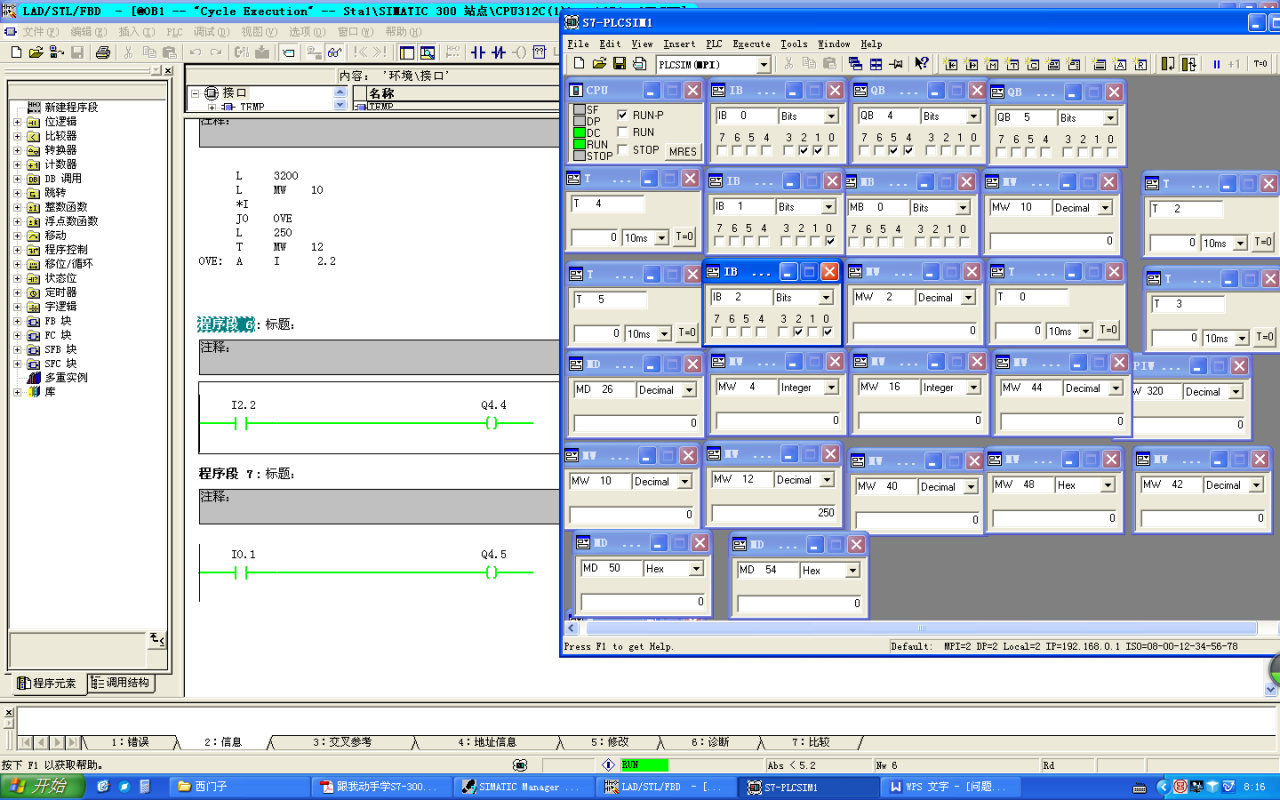Screen dimensions: 1280x800
Task: Toggle bit 7 checkbox of QB 5
Action: coord(1001,153)
